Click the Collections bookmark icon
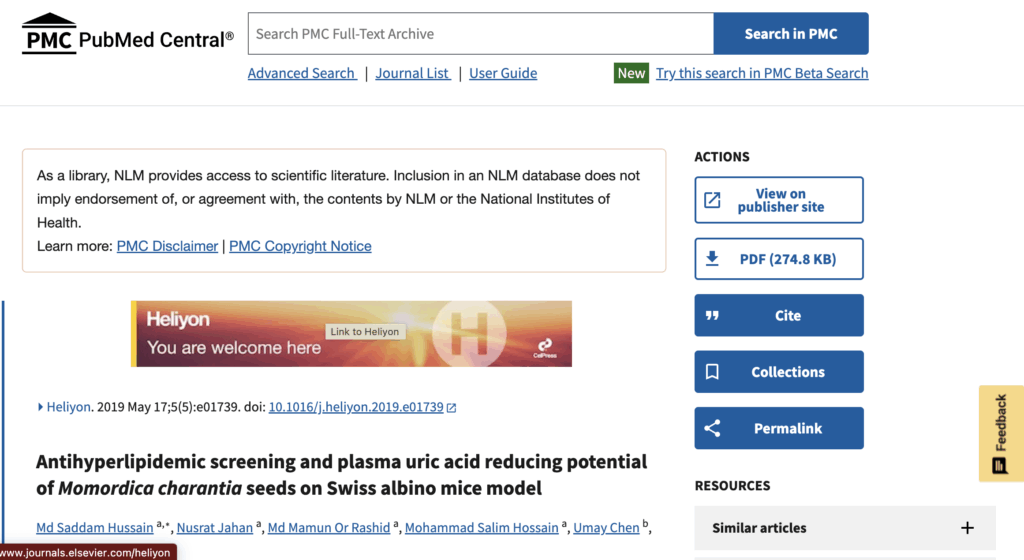 click(712, 372)
